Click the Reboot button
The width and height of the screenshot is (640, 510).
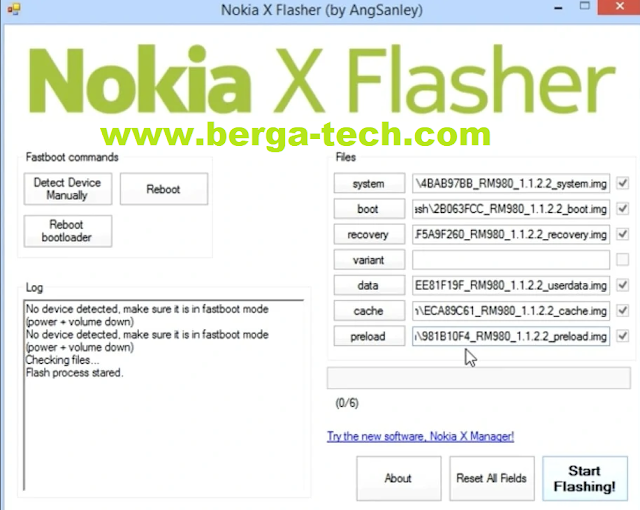[x=164, y=189]
